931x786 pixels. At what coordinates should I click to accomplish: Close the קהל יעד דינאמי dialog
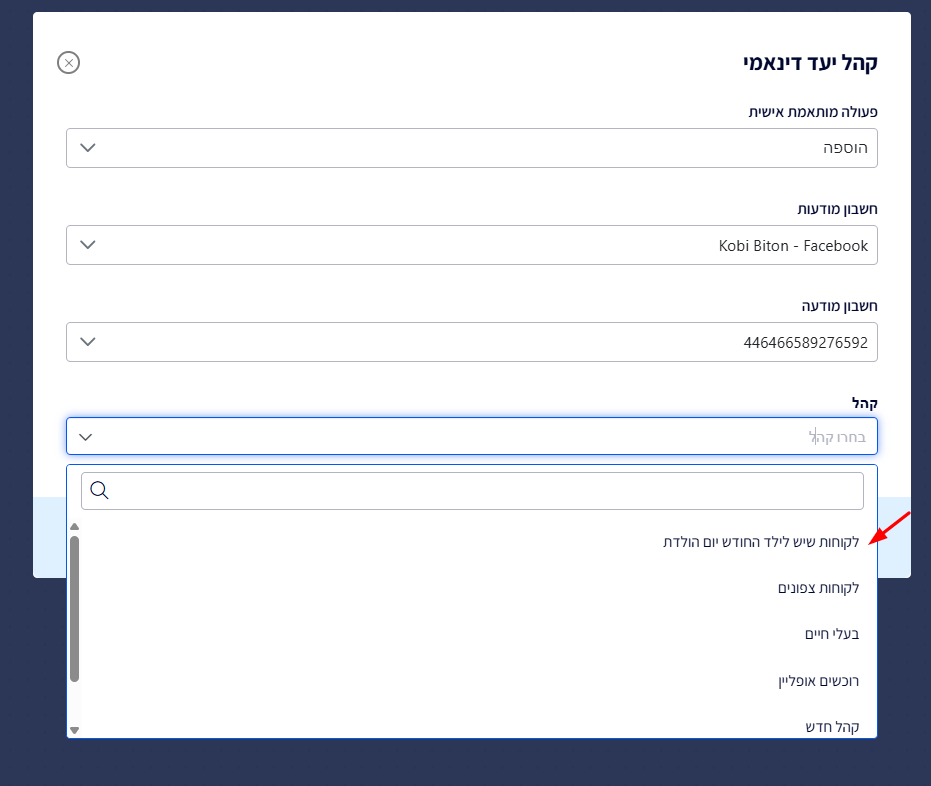pos(68,62)
